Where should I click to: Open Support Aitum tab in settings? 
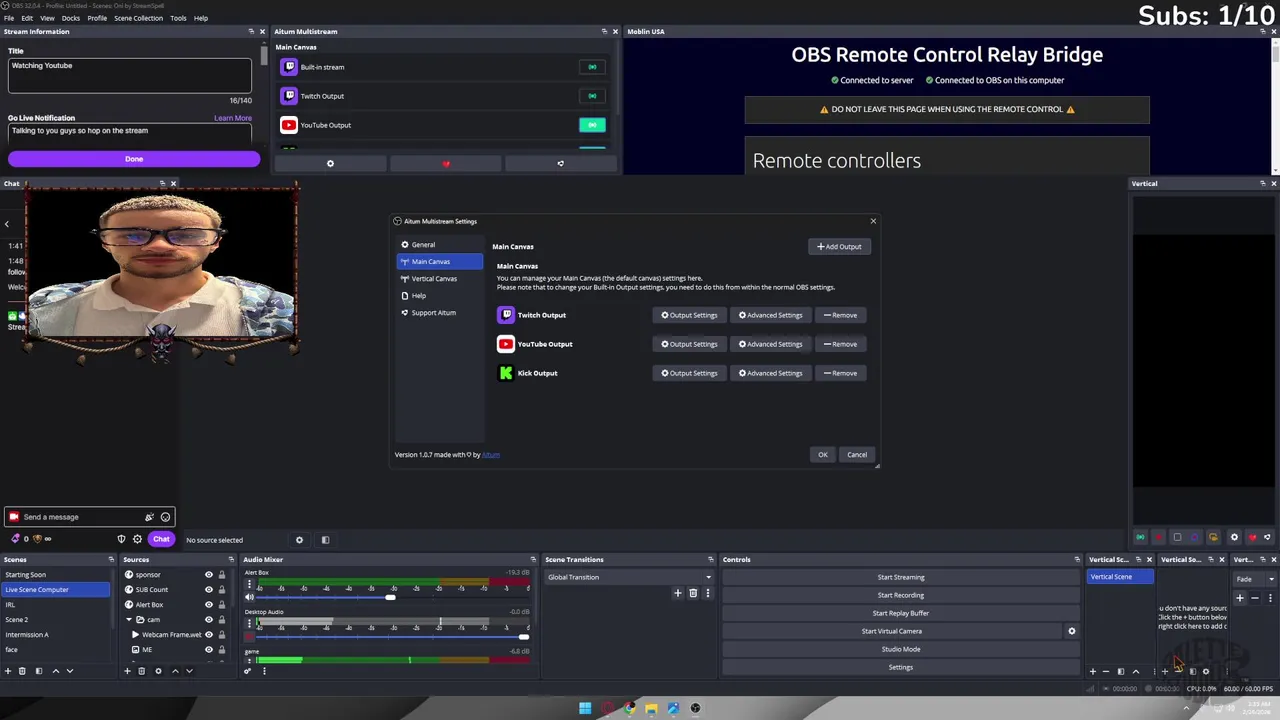coord(439,313)
